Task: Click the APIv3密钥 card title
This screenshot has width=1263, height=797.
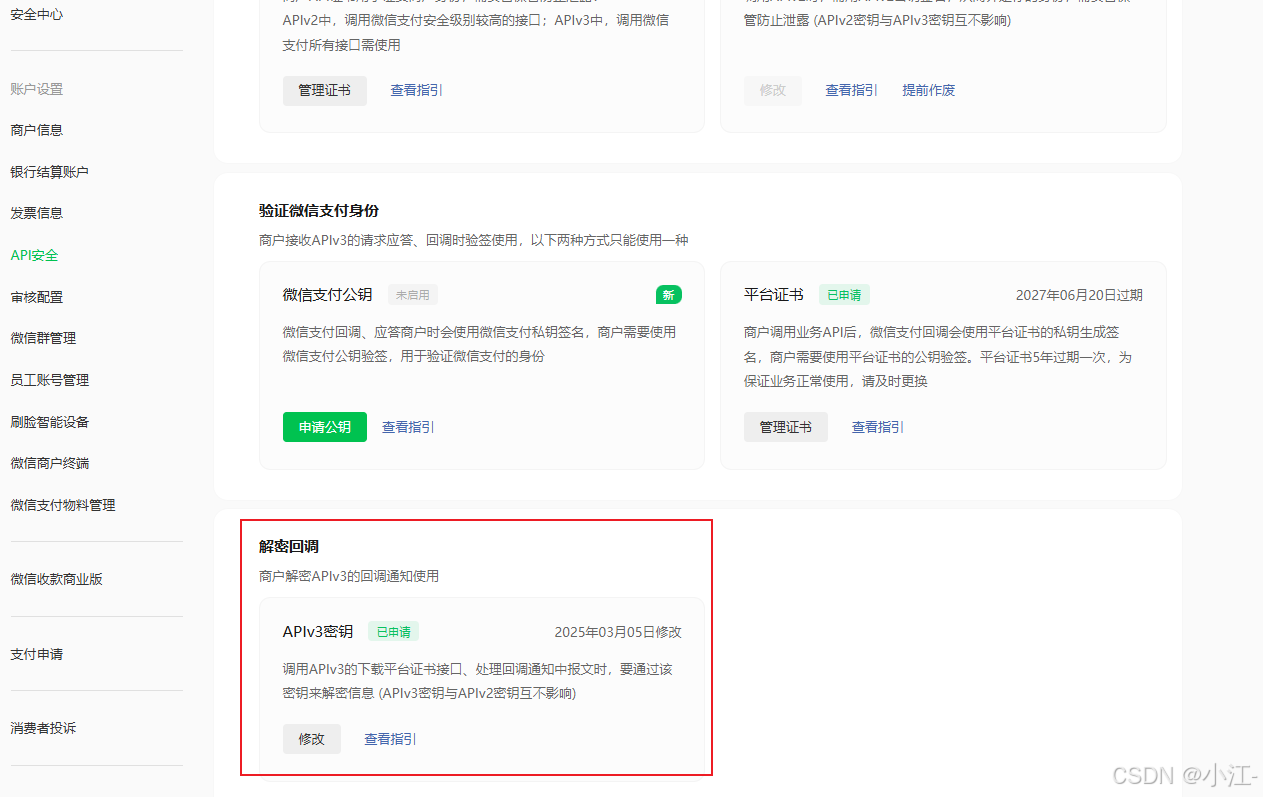Action: (x=318, y=632)
